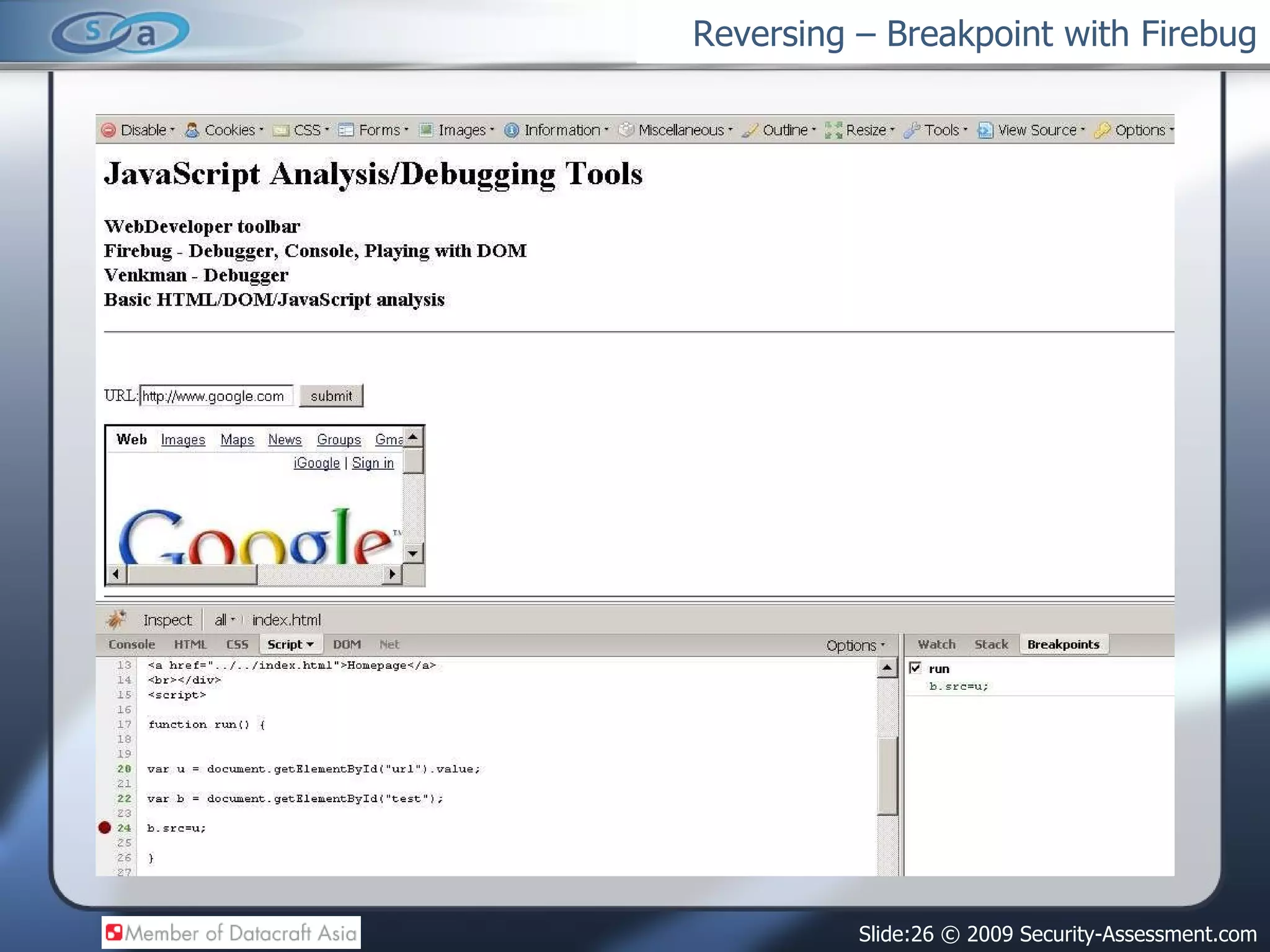Viewport: 1270px width, 952px height.
Task: Open the Miscellaneous dropdown menu
Action: click(x=686, y=130)
